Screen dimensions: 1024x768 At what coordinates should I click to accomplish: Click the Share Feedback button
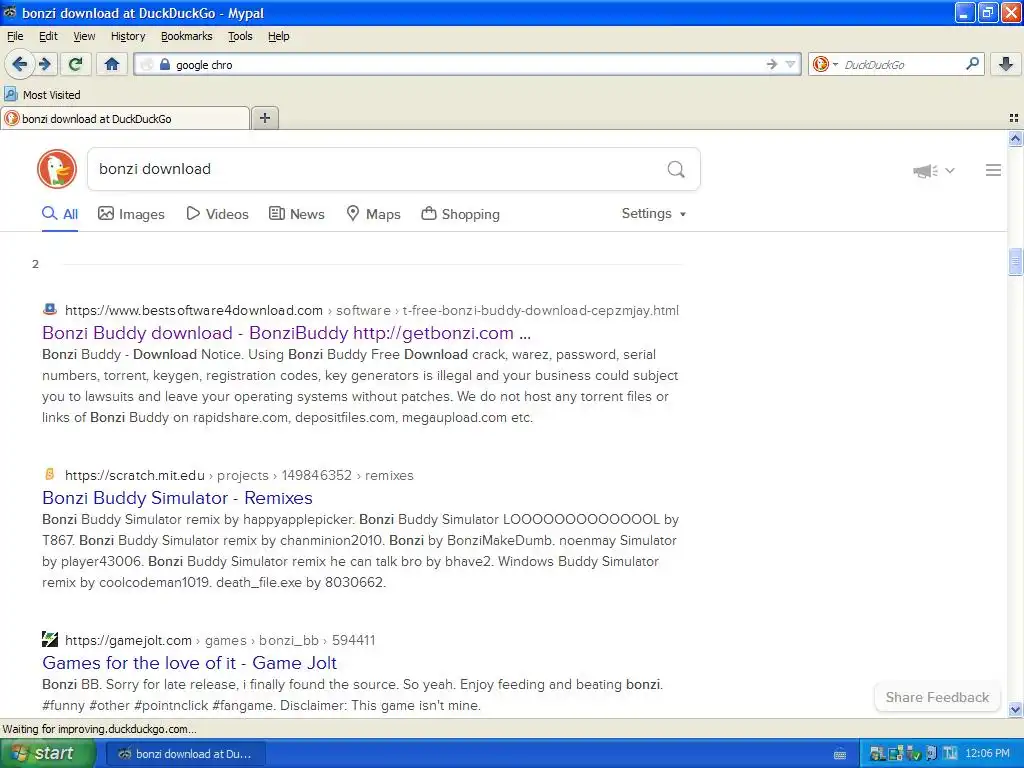click(x=937, y=697)
